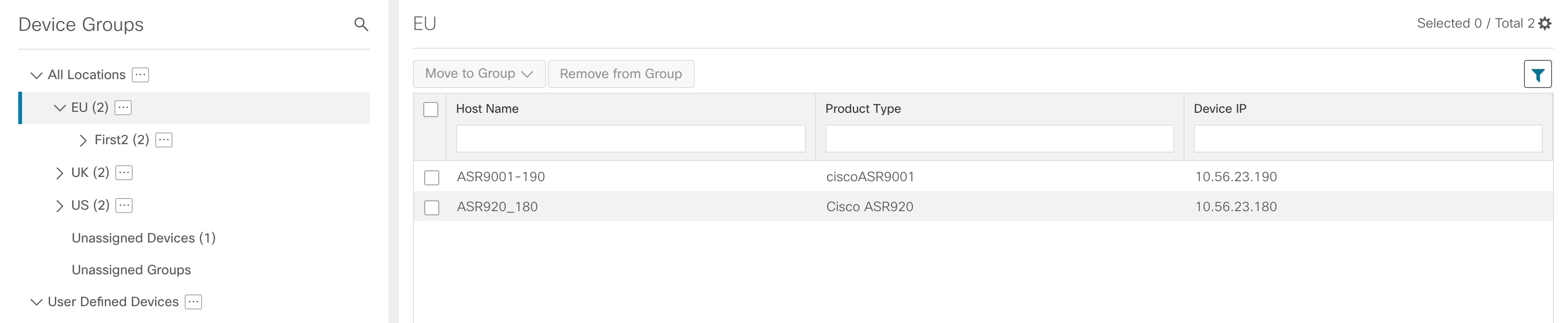Open the First2 group ellipsis menu
Image resolution: width=1568 pixels, height=323 pixels.
164,140
